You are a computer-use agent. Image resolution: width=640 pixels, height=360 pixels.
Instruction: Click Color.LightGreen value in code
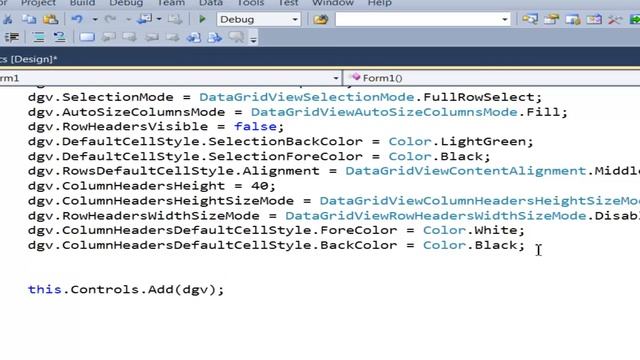pos(457,142)
